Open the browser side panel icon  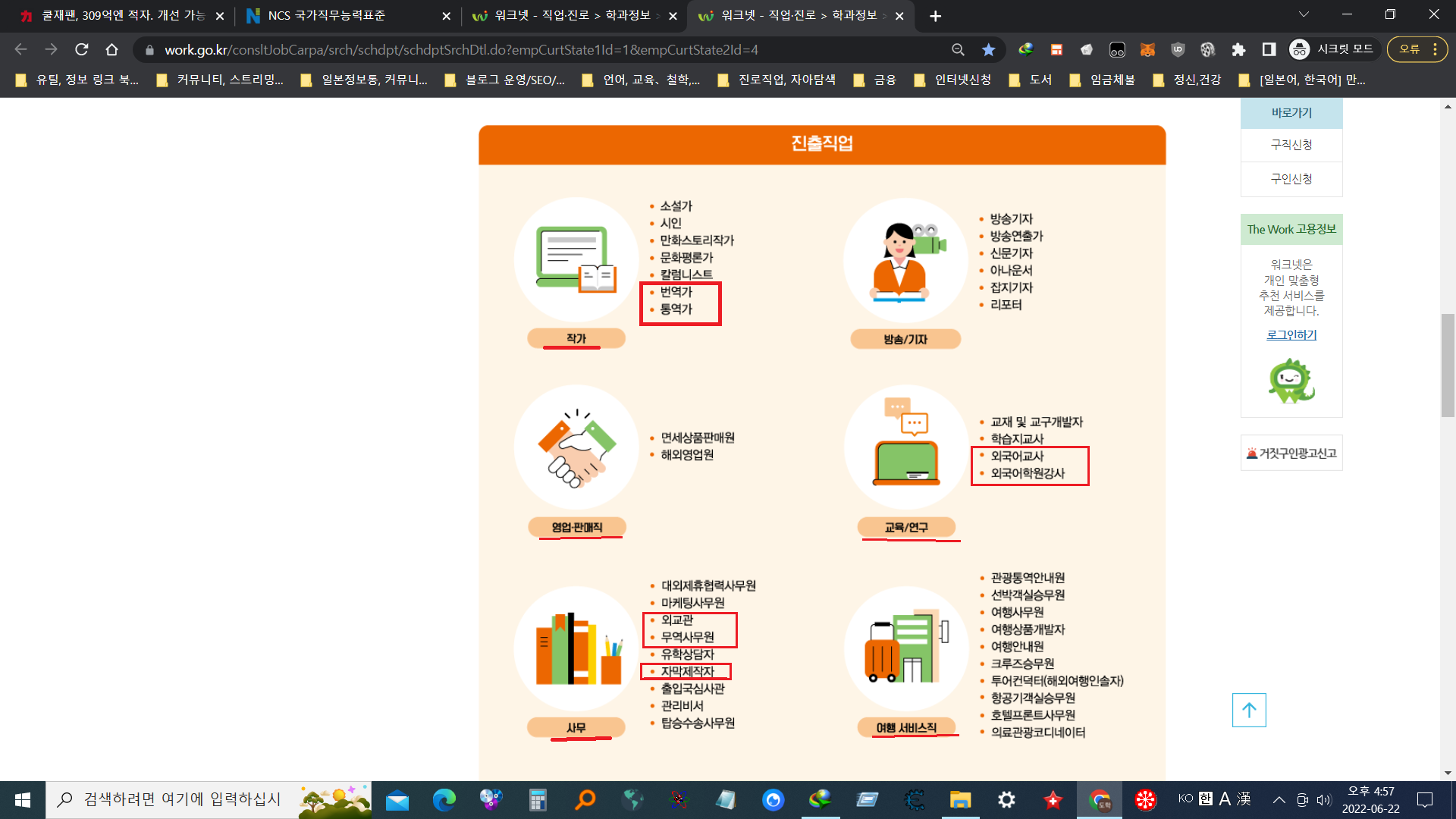point(1269,50)
